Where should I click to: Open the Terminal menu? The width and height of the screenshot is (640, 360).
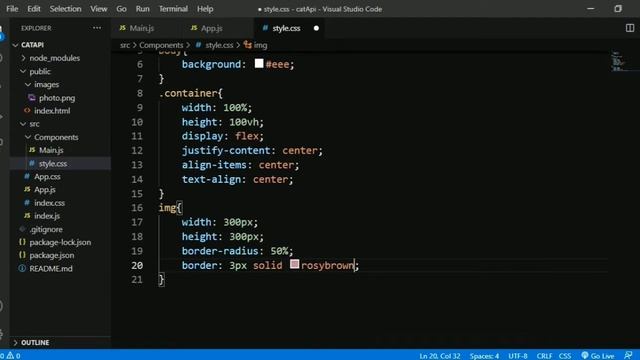point(173,9)
